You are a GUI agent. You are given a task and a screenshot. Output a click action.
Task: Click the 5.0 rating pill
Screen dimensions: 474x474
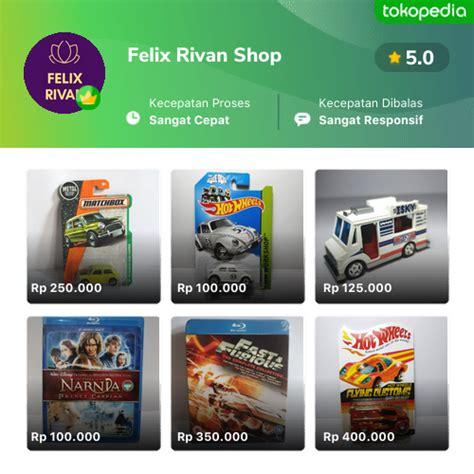(412, 58)
